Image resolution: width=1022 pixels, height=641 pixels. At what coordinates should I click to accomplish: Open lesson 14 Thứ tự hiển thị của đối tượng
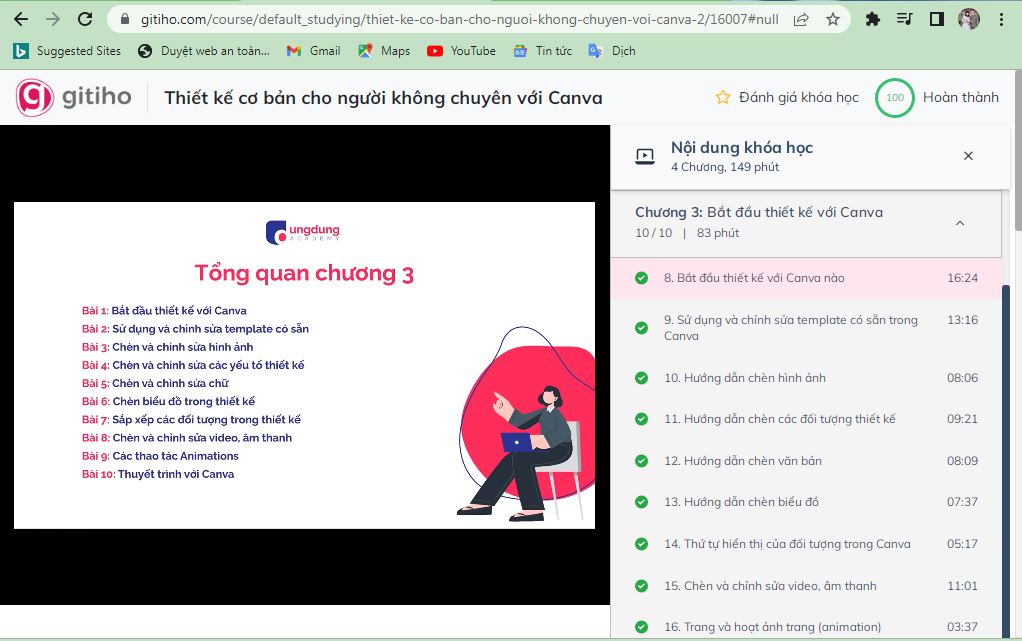(806, 543)
